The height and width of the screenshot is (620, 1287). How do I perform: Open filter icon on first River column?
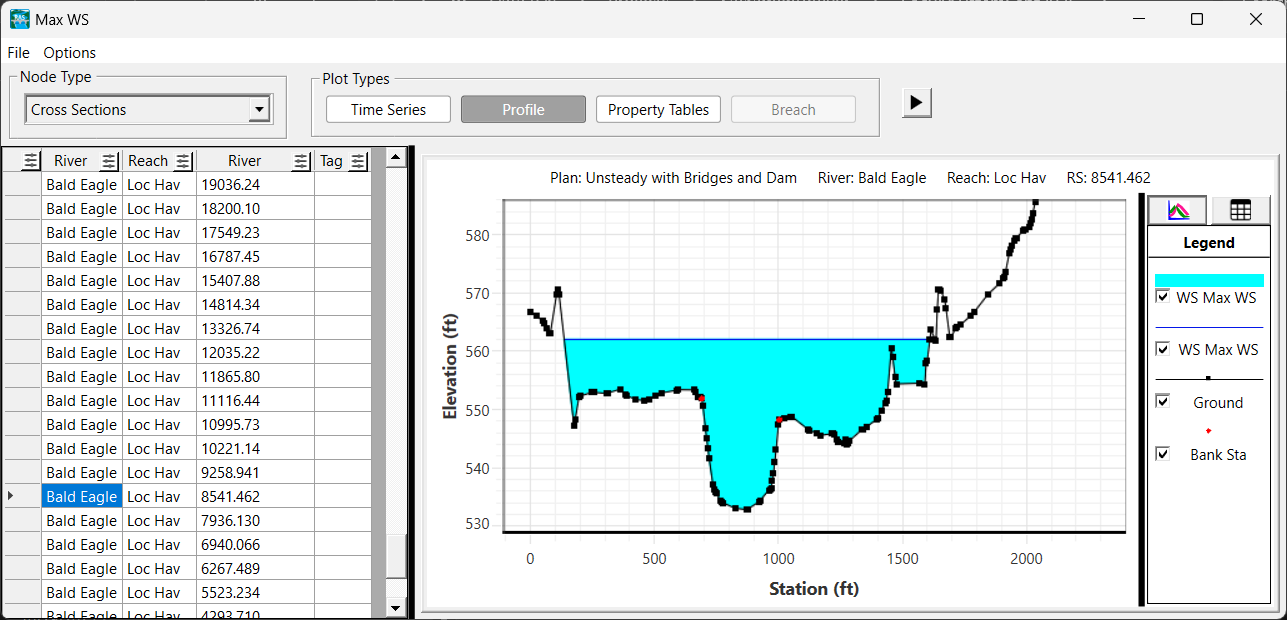point(109,161)
